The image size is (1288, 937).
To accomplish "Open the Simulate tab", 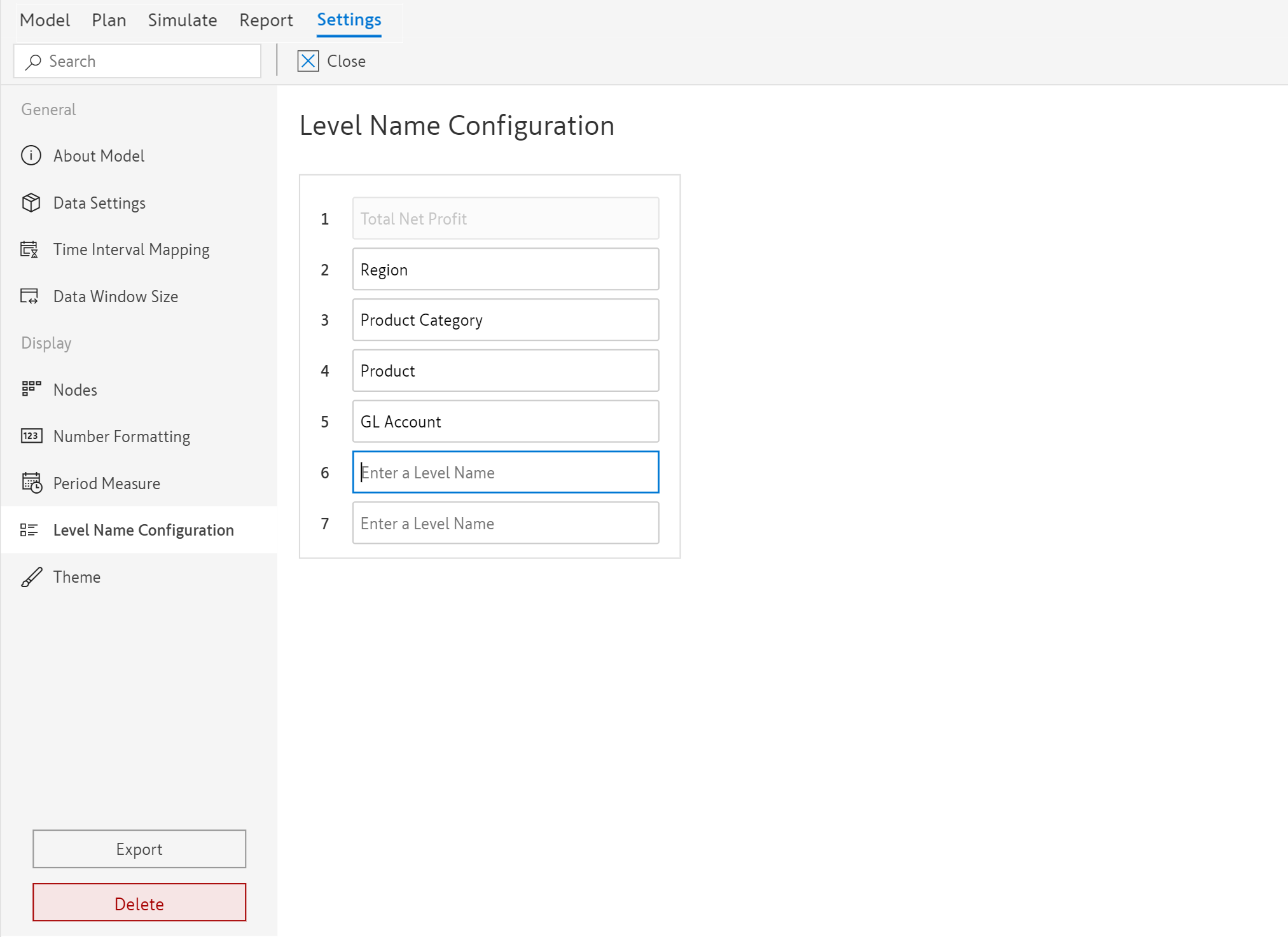I will pyautogui.click(x=183, y=20).
